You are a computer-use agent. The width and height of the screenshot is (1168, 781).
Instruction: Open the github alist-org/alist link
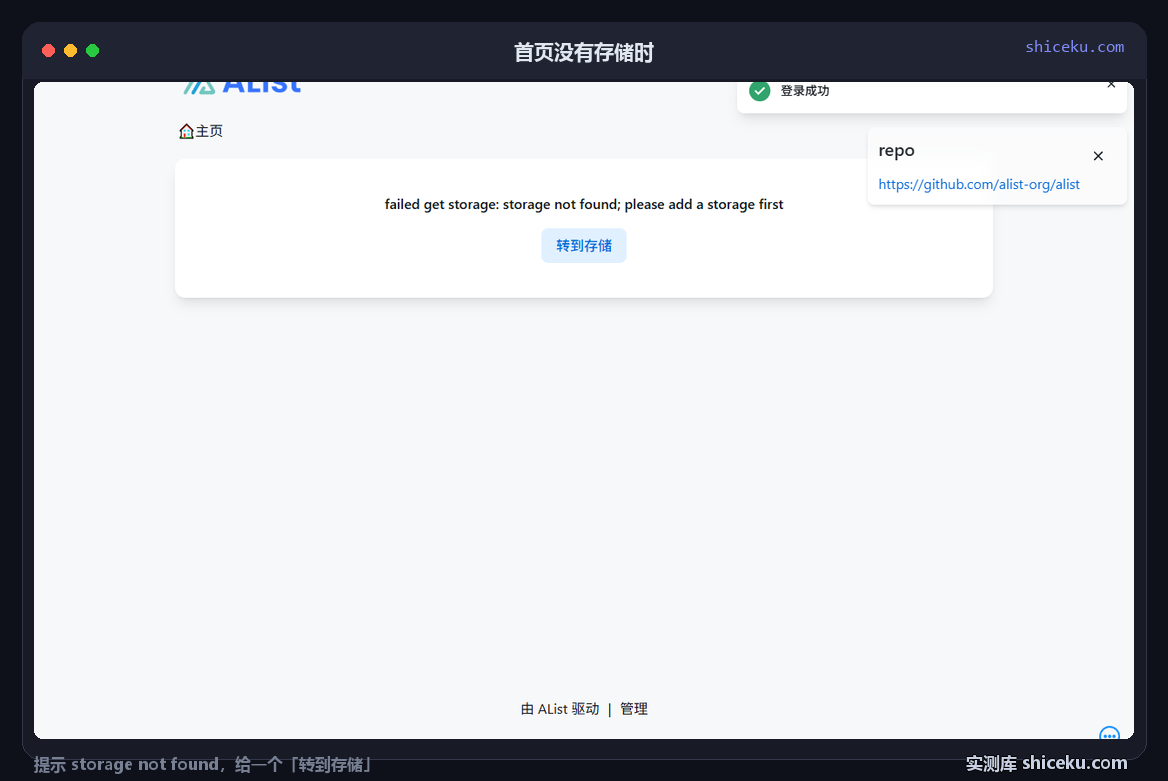point(979,184)
